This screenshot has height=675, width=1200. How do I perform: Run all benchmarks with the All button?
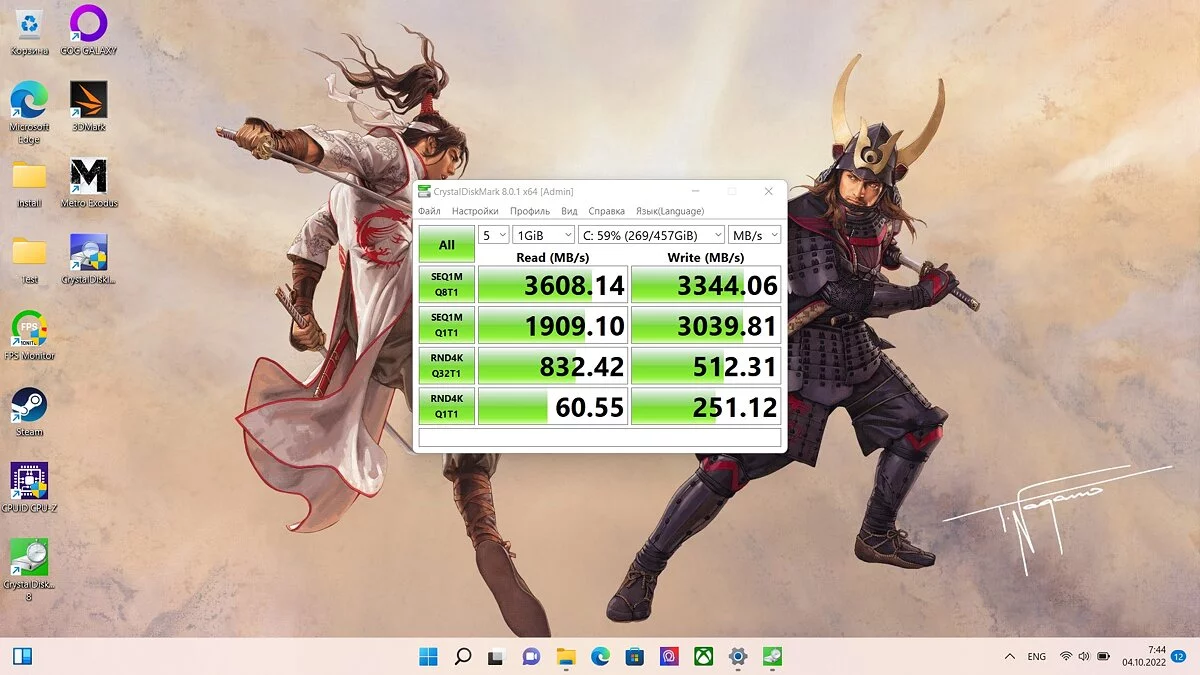[x=446, y=245]
